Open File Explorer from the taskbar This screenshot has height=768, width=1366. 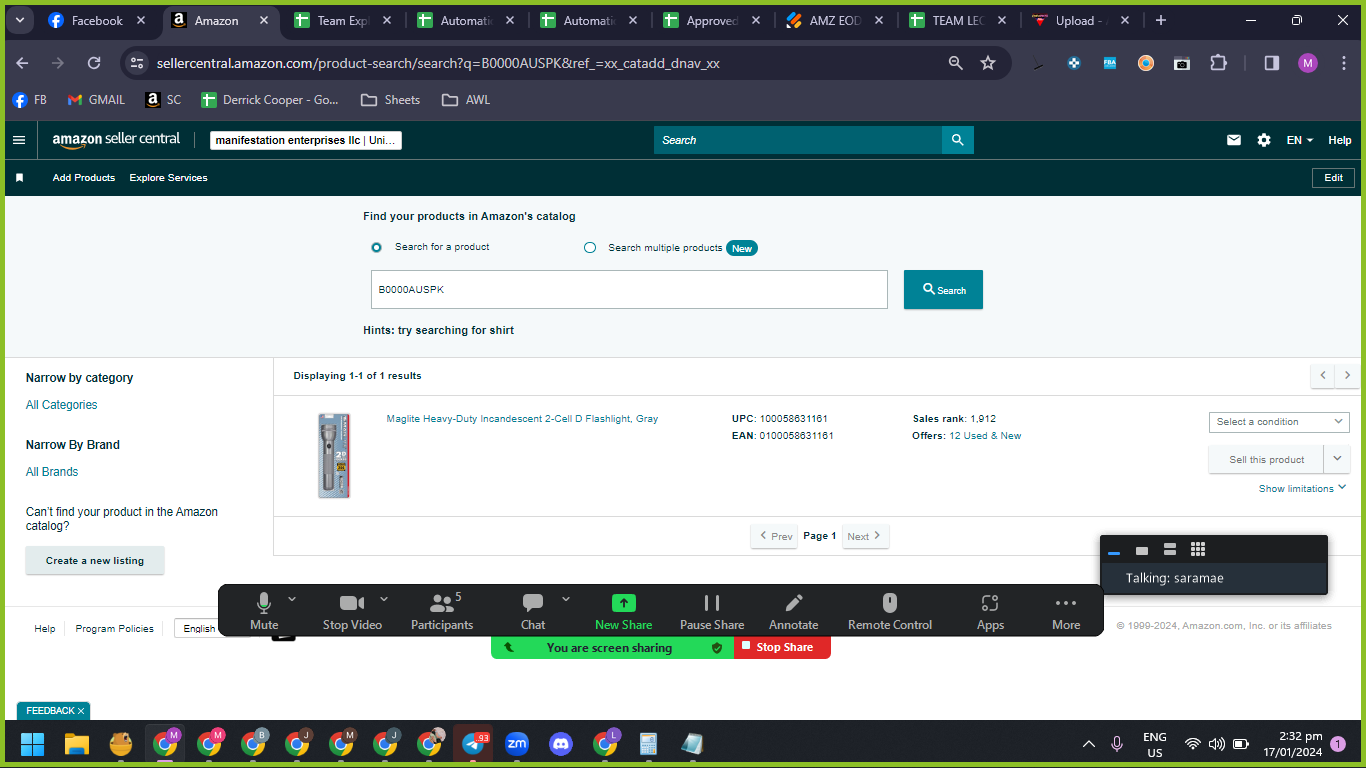click(77, 744)
